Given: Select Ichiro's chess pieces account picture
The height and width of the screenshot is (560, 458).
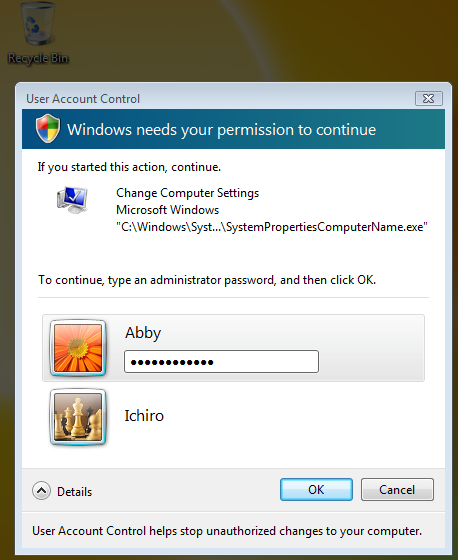Looking at the screenshot, I should [78, 417].
